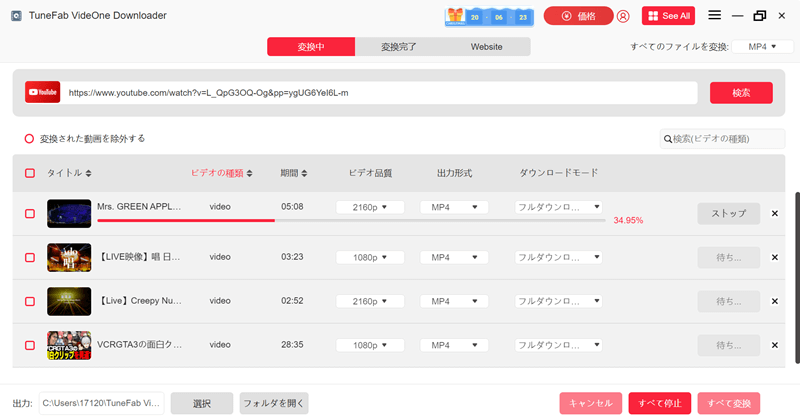Screen dimensions: 800x419
Task: Open the hamburger menu icon
Action: click(x=714, y=15)
